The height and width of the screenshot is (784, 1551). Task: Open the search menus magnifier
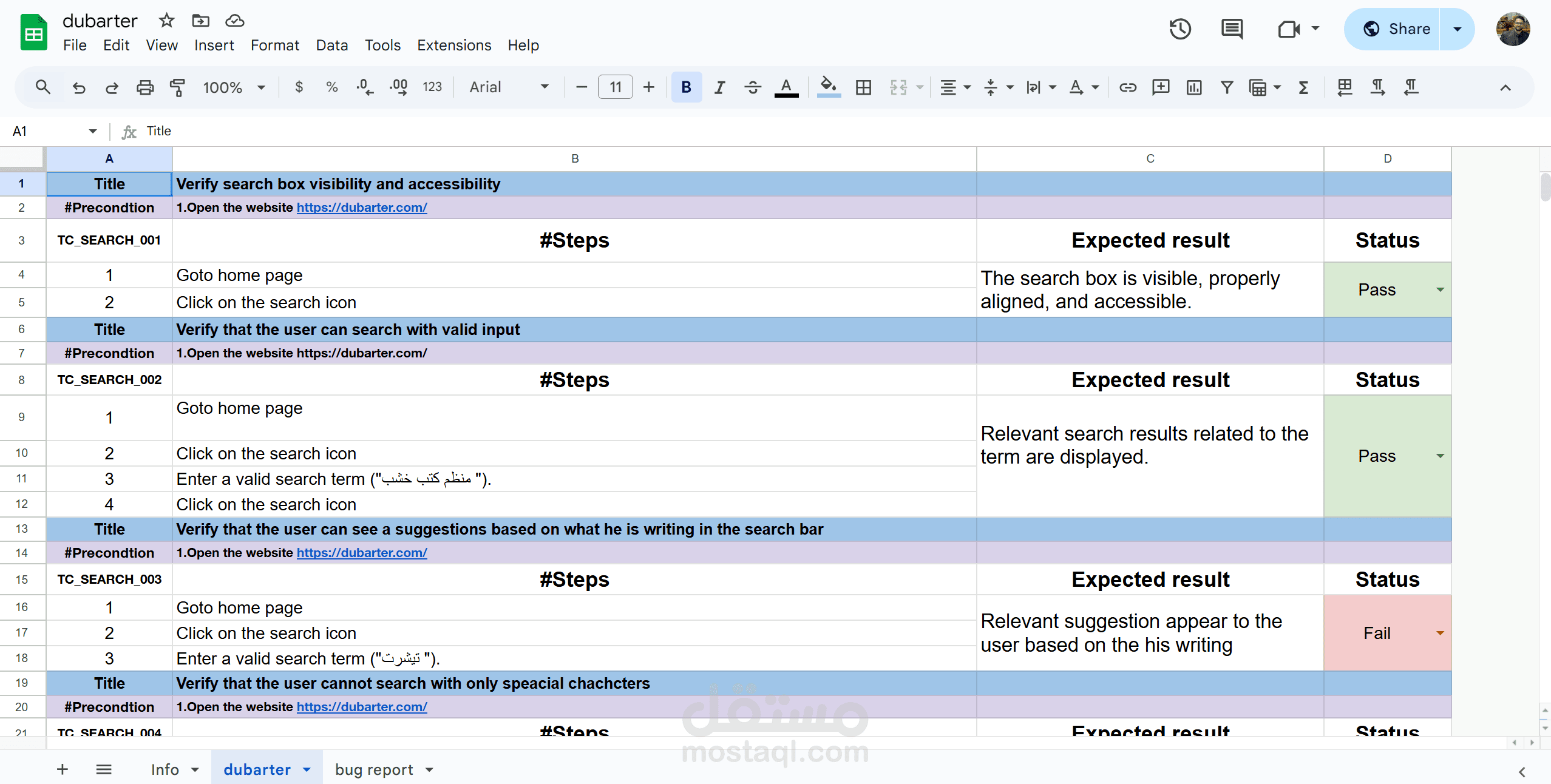point(42,87)
